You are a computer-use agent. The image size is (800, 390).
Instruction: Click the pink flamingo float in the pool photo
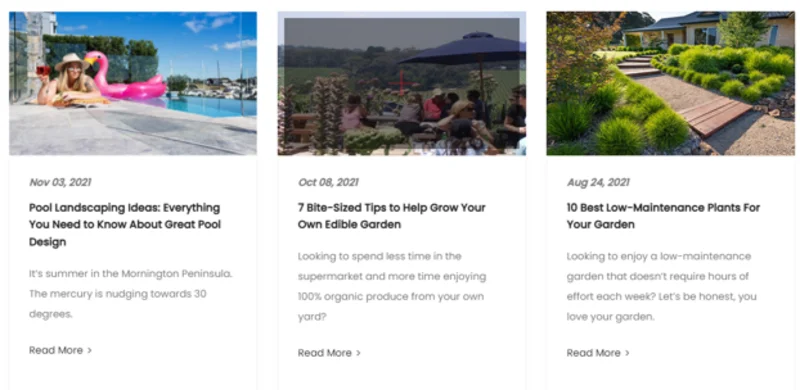point(126,77)
